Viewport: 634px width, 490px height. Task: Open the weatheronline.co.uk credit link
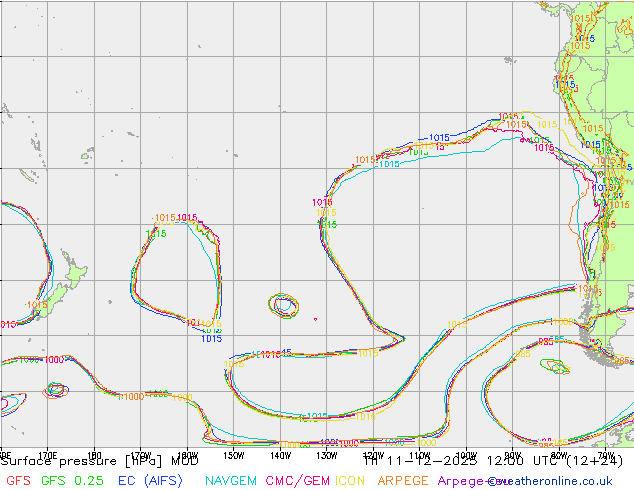pyautogui.click(x=550, y=481)
